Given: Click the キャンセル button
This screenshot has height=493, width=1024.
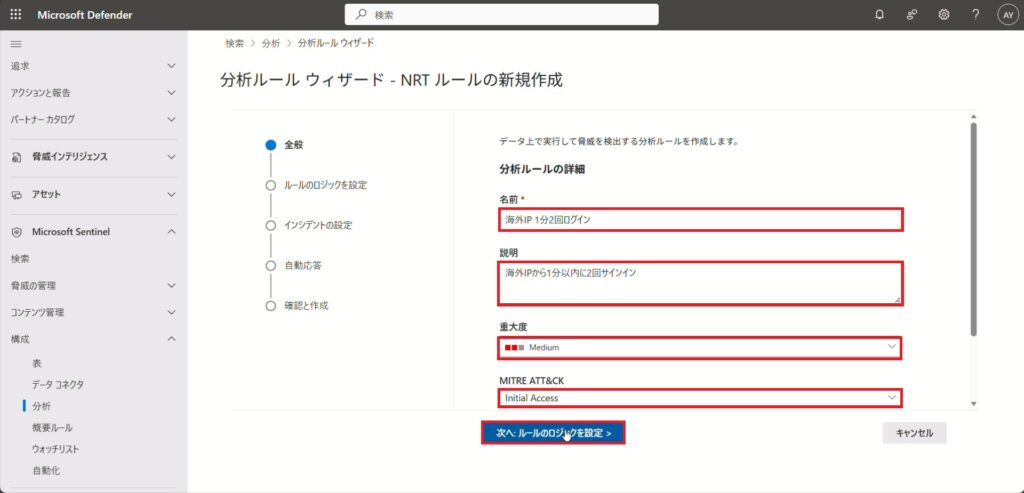Looking at the screenshot, I should [x=914, y=433].
